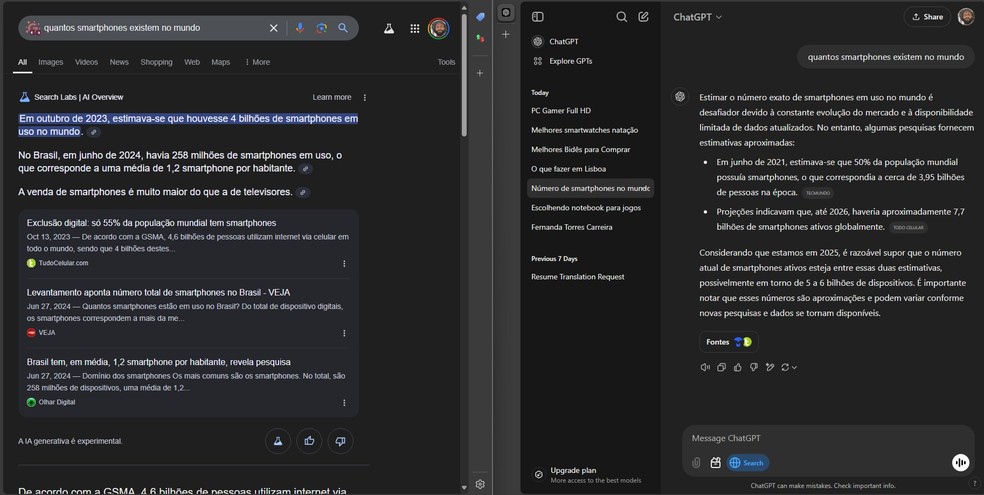Screen dimensions: 984x495
Task: Open source link chip after televisores sentence
Action: click(302, 193)
